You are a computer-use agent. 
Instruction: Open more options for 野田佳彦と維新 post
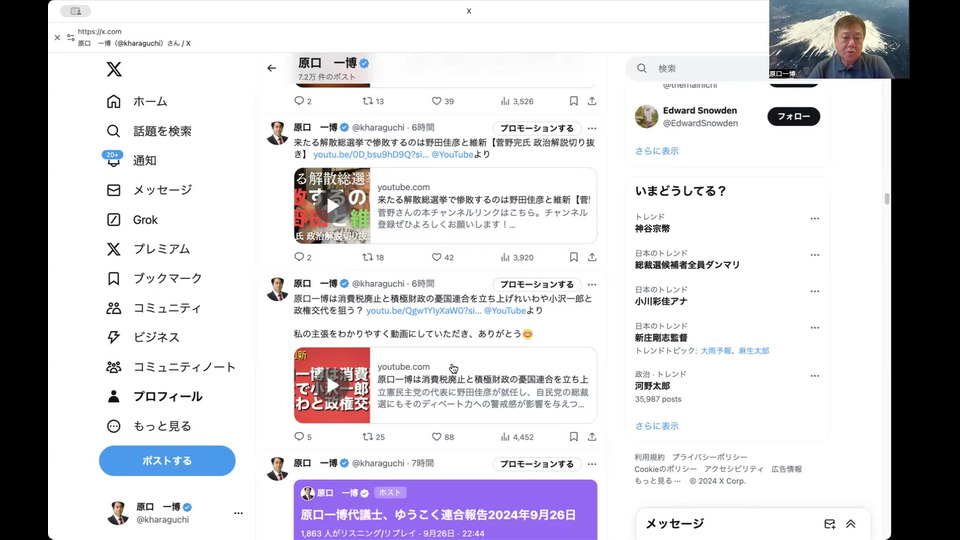[x=592, y=129]
